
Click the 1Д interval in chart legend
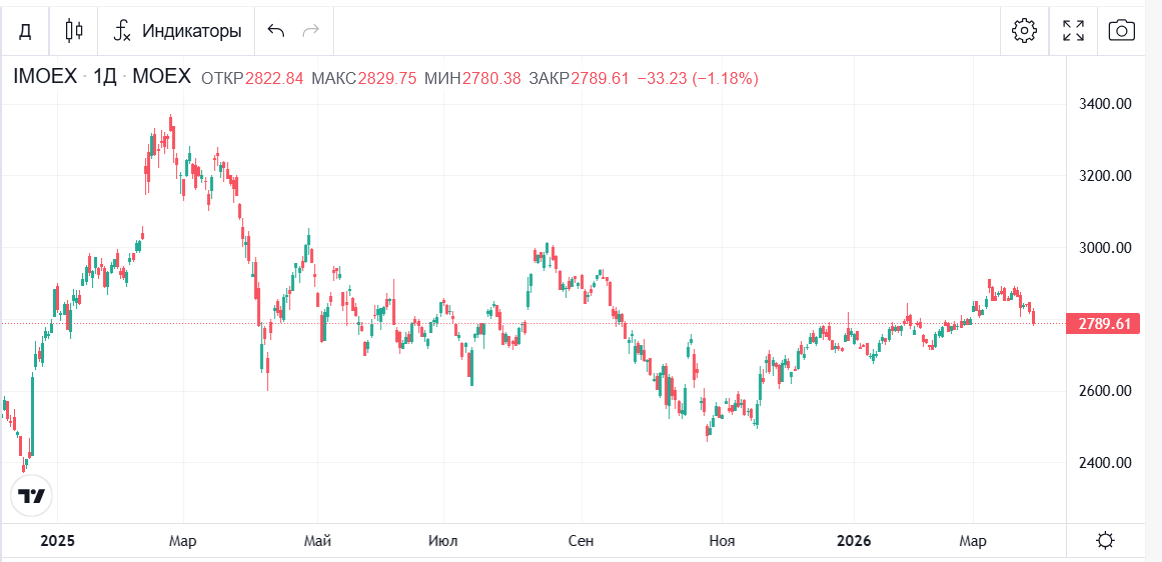pyautogui.click(x=105, y=77)
